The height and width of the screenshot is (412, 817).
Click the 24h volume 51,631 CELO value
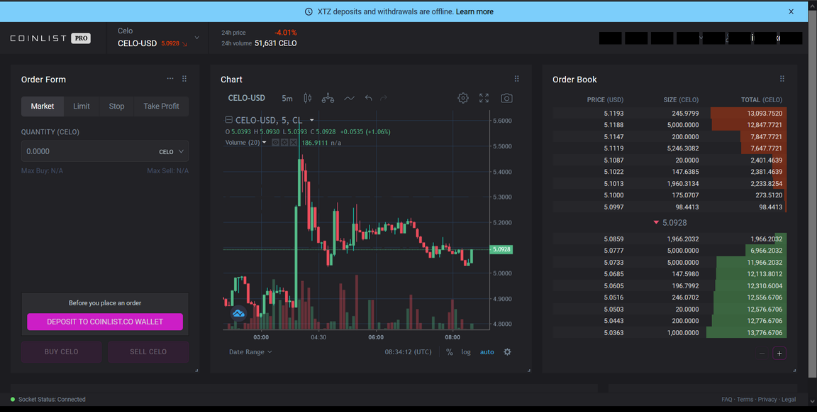276,43
